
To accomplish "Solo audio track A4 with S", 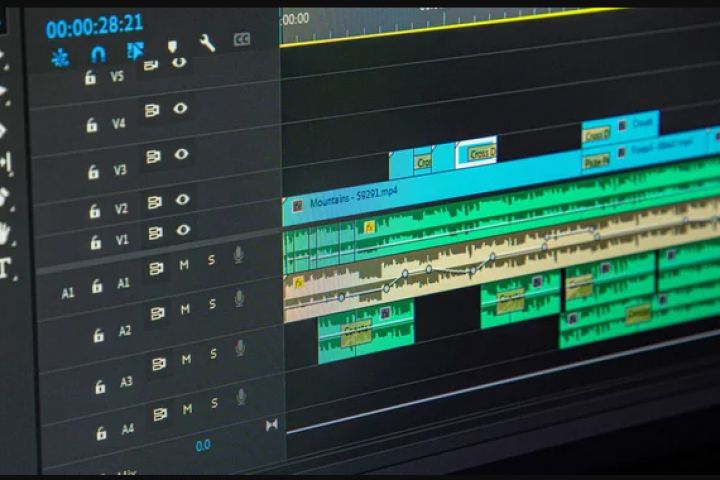I will [x=214, y=403].
